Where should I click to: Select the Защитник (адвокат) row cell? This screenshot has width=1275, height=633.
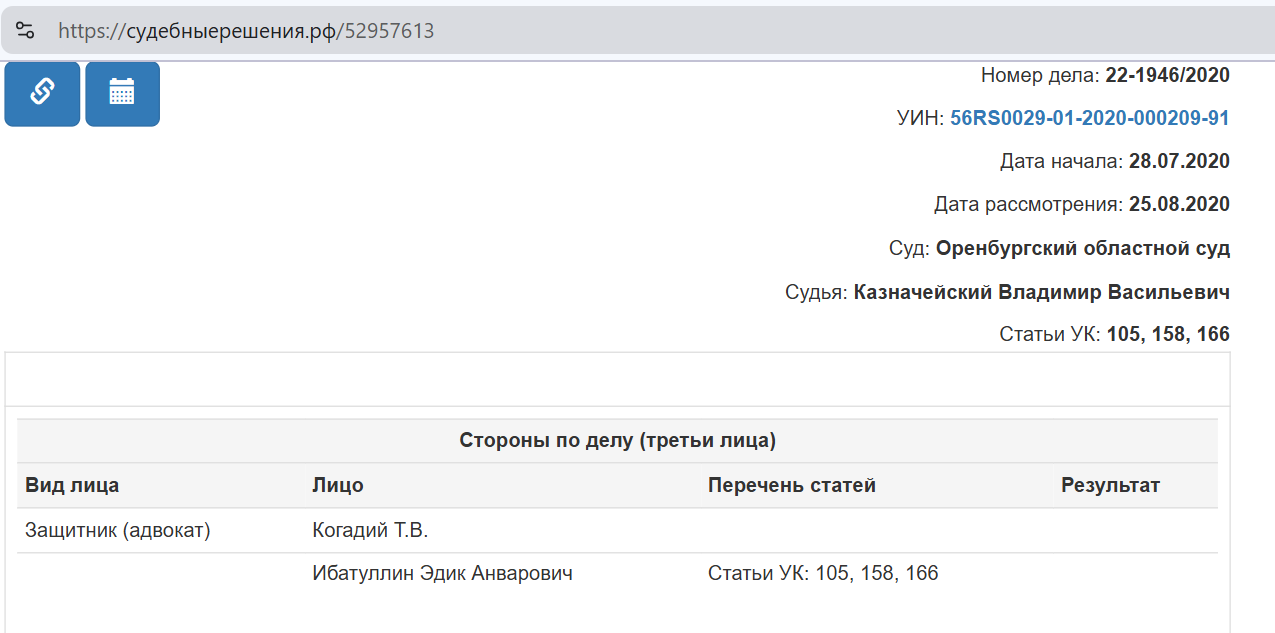[118, 531]
